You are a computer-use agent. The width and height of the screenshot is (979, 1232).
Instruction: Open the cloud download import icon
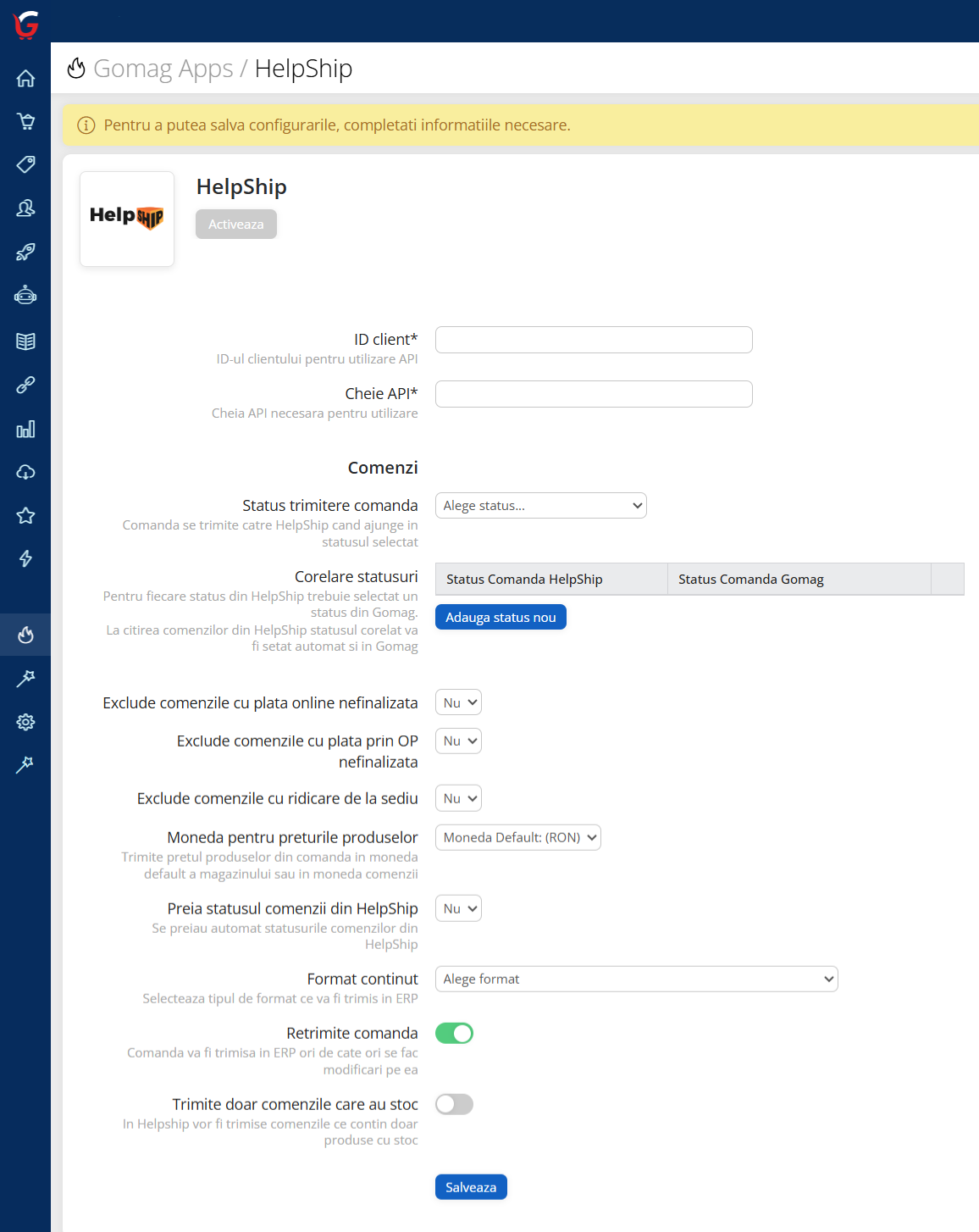tap(25, 472)
